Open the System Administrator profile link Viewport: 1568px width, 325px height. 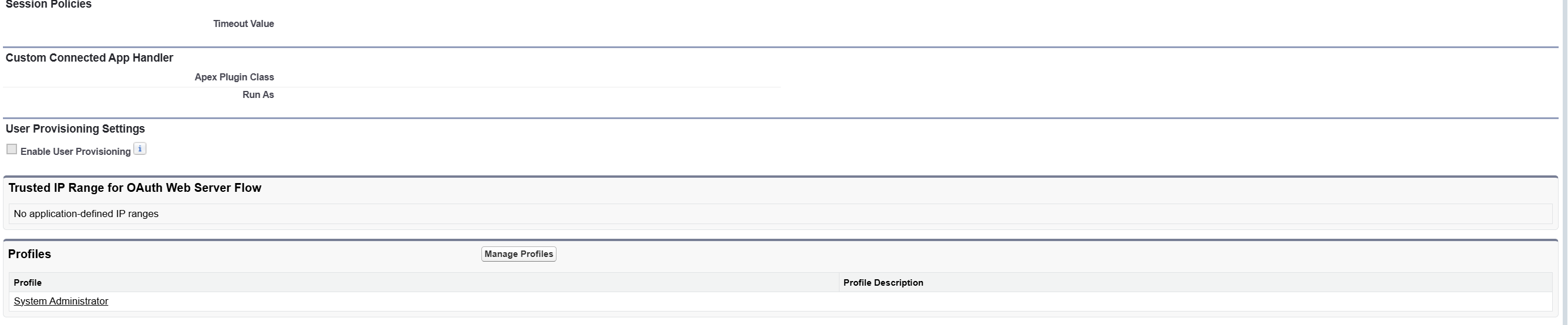[x=61, y=302]
